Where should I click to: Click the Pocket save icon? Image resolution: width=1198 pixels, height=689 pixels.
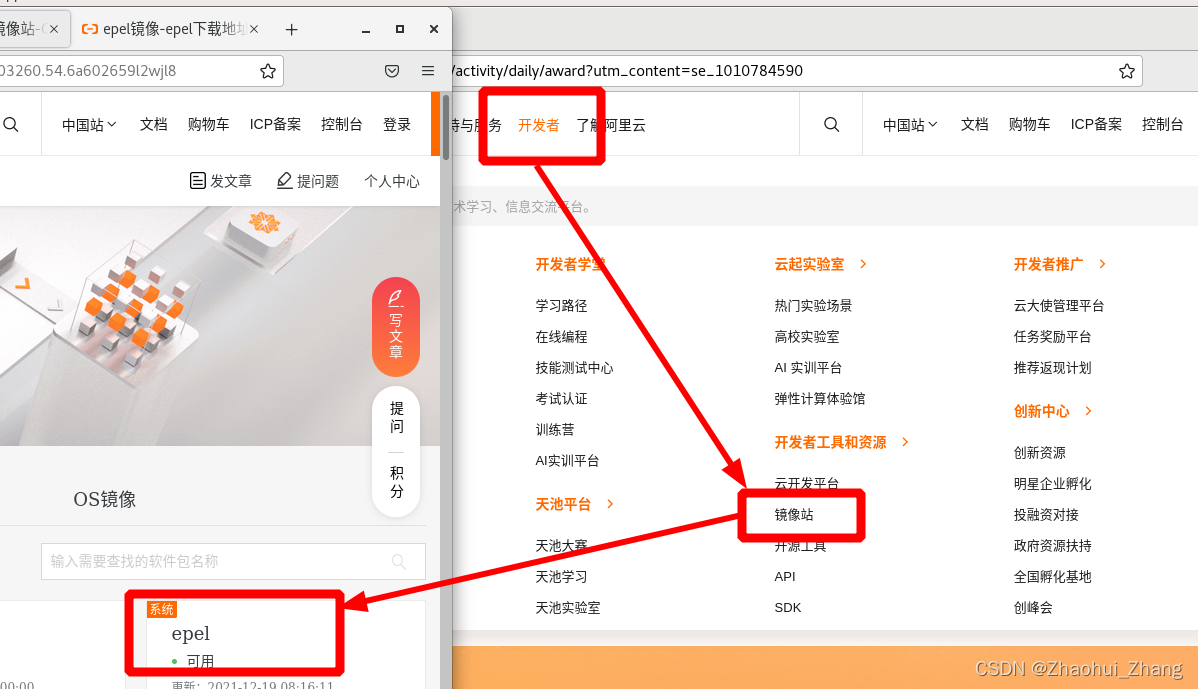pos(392,71)
